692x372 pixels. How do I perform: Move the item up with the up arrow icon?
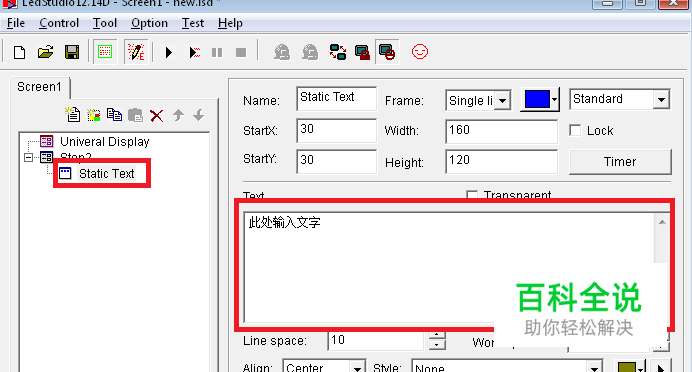pos(178,116)
